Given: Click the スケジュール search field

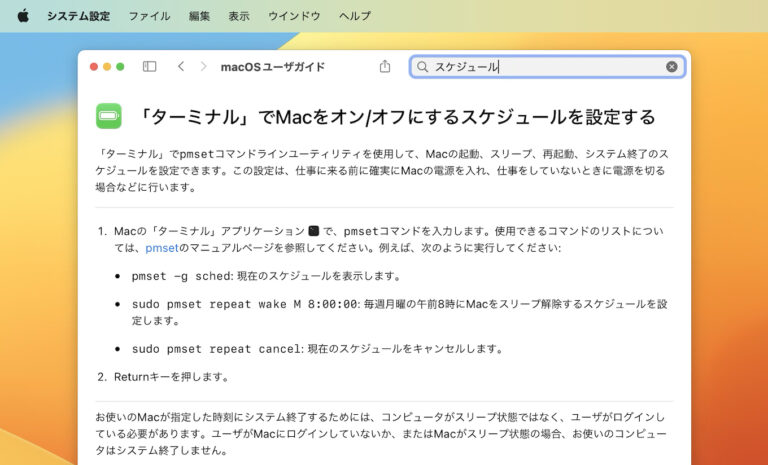Looking at the screenshot, I should pyautogui.click(x=547, y=67).
